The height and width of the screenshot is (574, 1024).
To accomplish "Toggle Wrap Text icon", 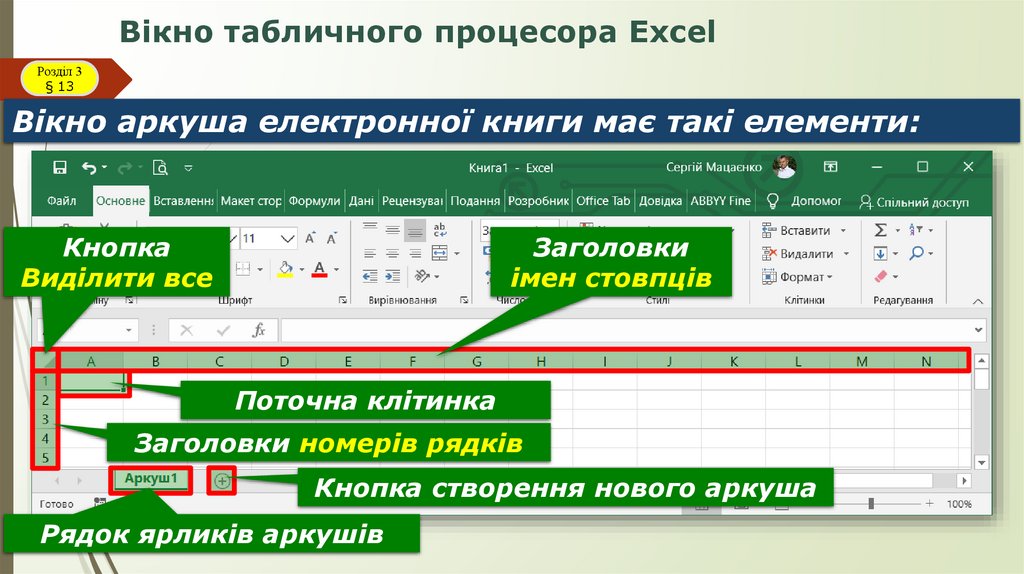I will [x=440, y=229].
